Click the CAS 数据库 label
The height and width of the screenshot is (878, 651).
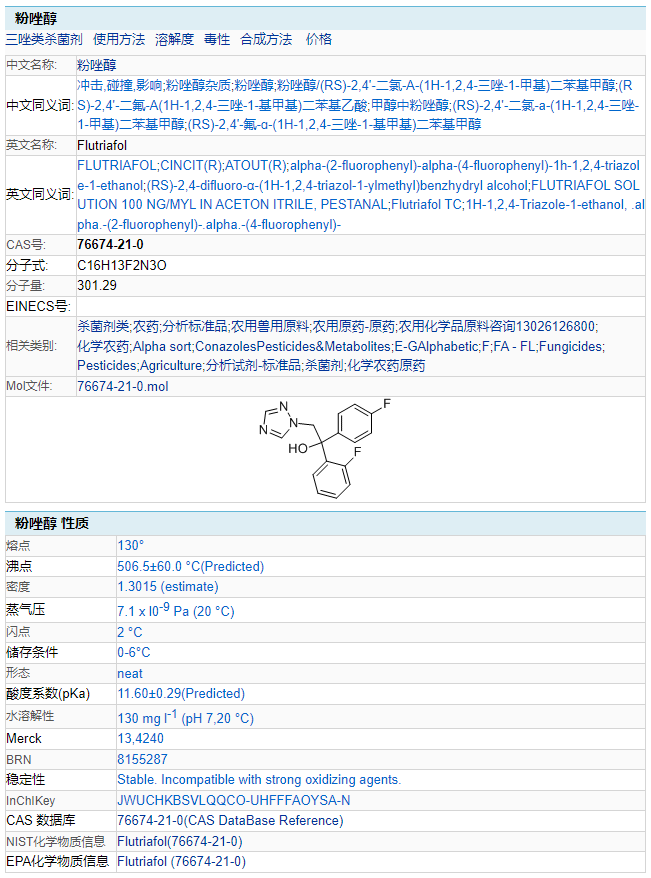point(41,821)
